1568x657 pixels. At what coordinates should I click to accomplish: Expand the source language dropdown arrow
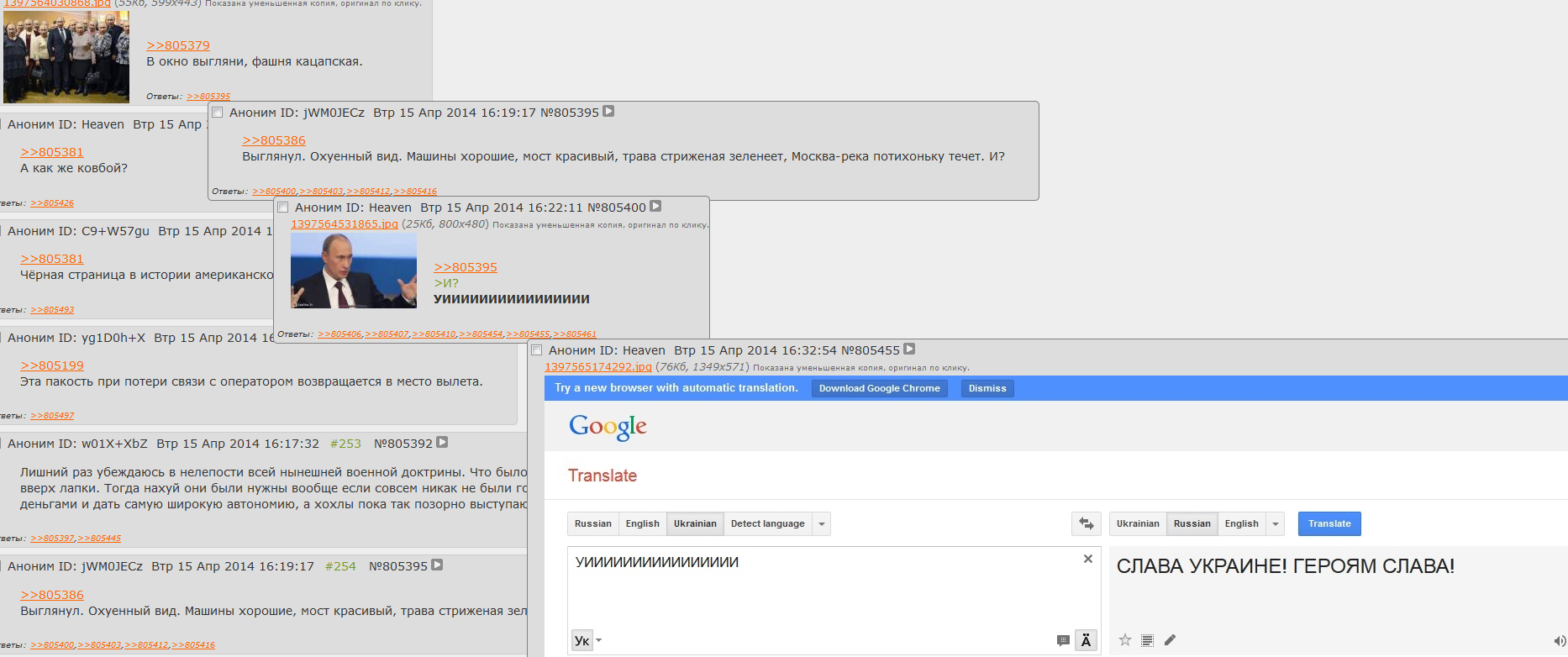(x=822, y=523)
